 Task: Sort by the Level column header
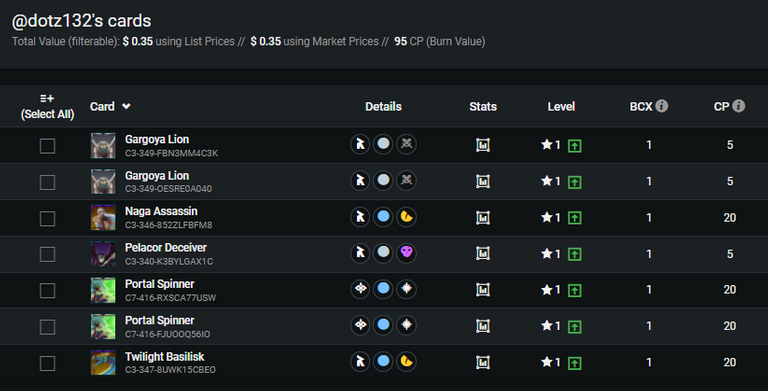tap(561, 106)
